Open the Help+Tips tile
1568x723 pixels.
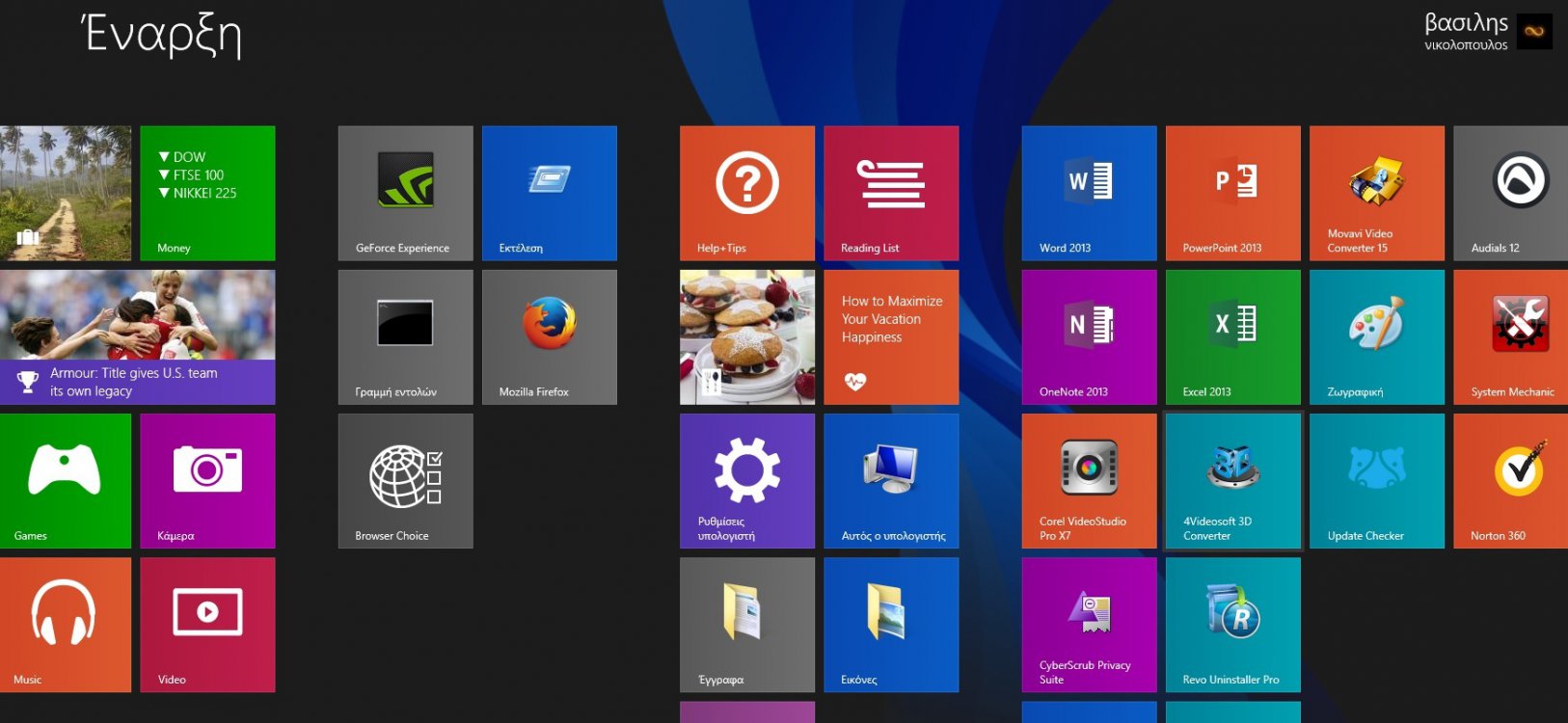point(746,193)
